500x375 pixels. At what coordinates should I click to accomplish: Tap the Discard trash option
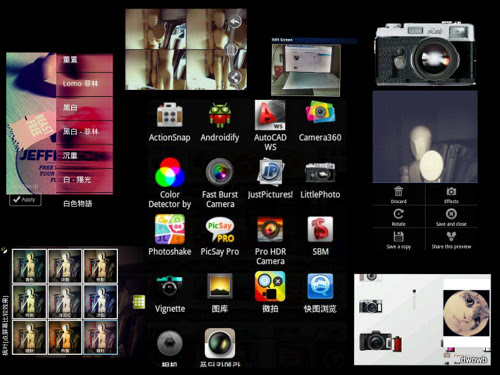pyautogui.click(x=399, y=195)
